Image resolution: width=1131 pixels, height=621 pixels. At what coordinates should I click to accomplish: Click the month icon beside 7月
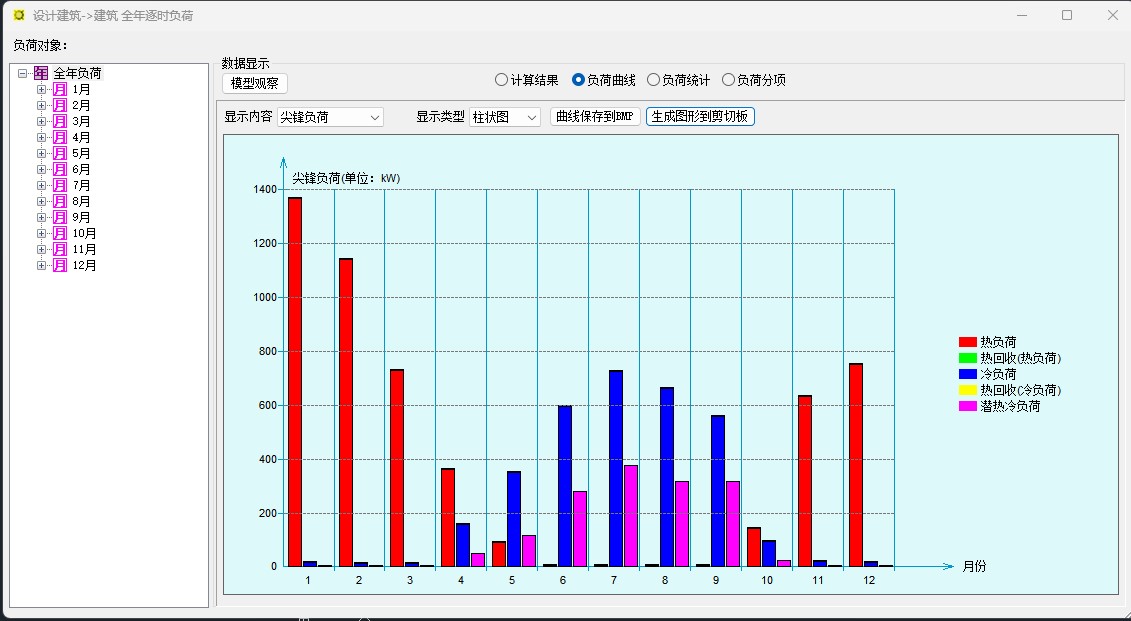(60, 185)
